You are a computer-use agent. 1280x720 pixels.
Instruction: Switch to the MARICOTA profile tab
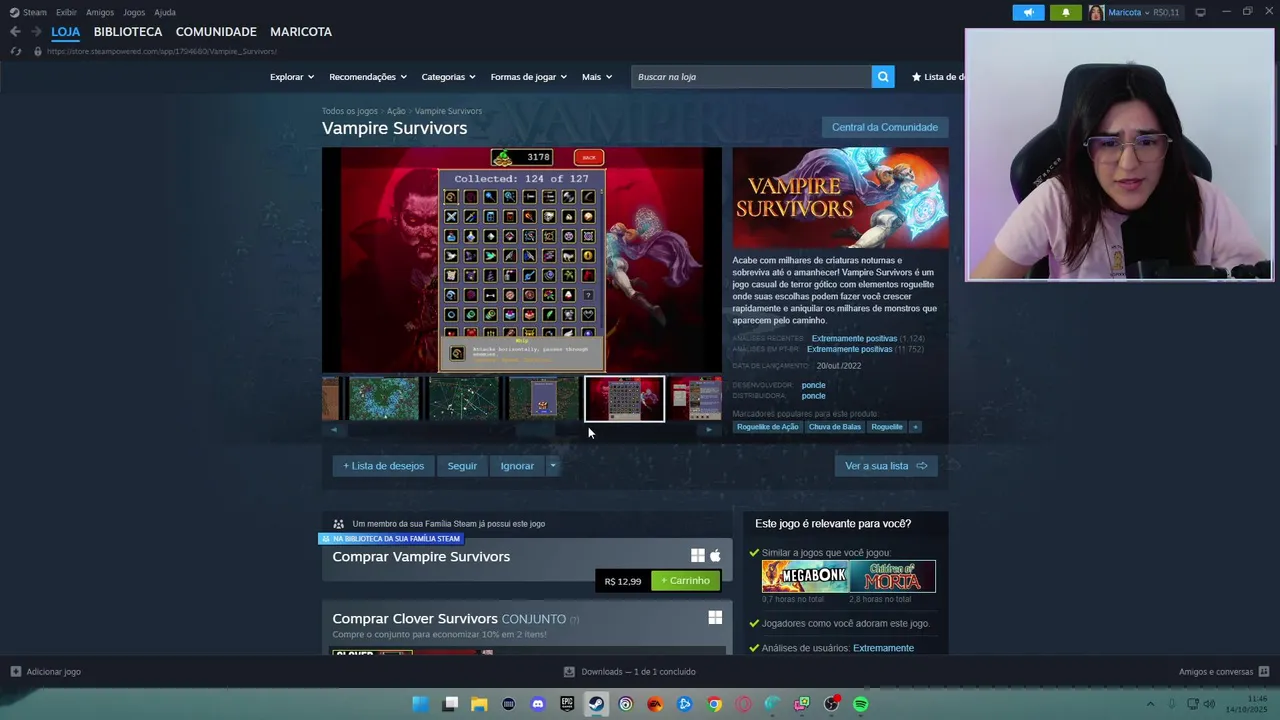(x=301, y=32)
